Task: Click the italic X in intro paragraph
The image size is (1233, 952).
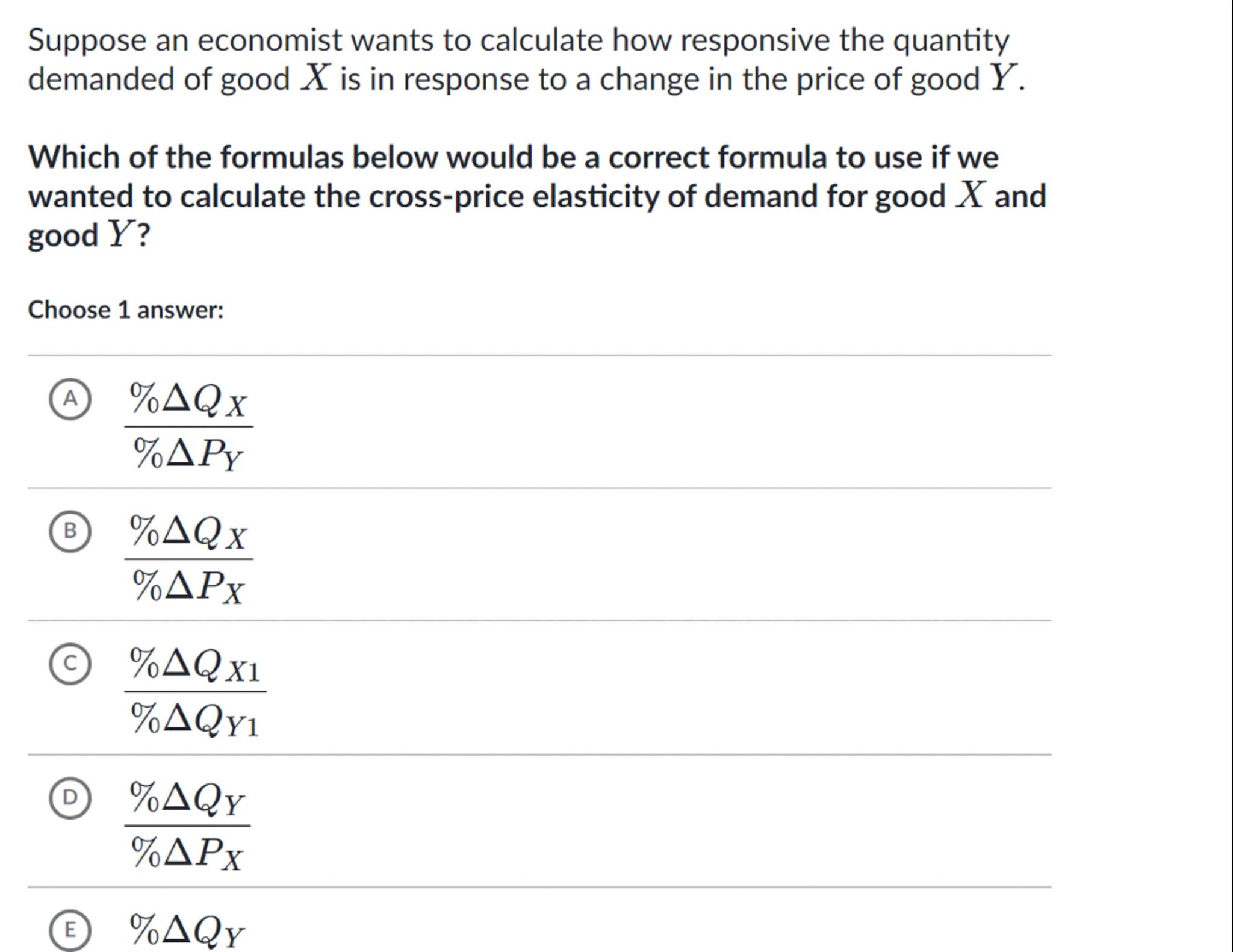Action: [315, 78]
